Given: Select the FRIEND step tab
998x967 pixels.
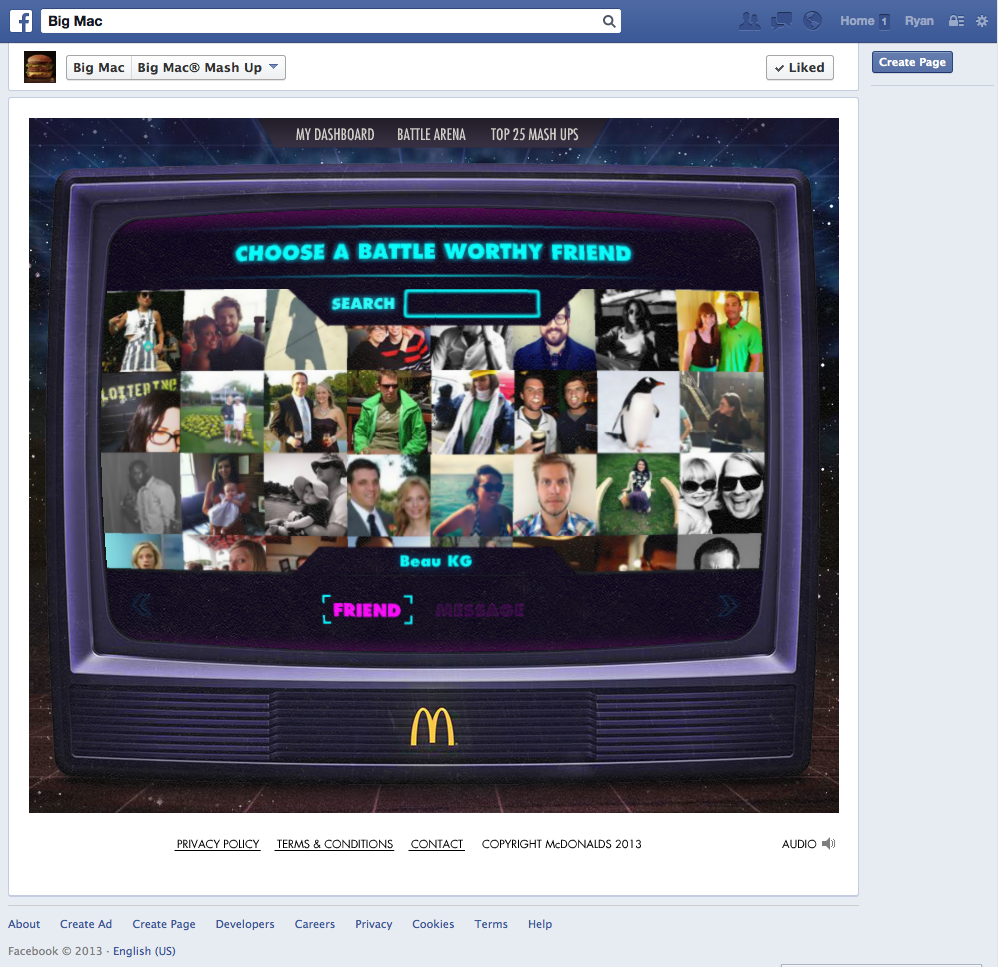Looking at the screenshot, I should 367,610.
